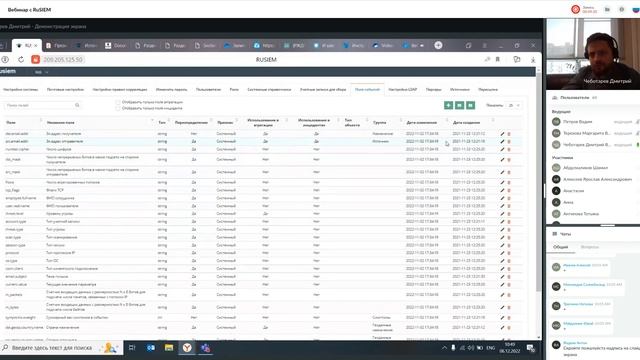640x360 pixels.
Task: Click the green plus add-field button
Action: point(448,105)
